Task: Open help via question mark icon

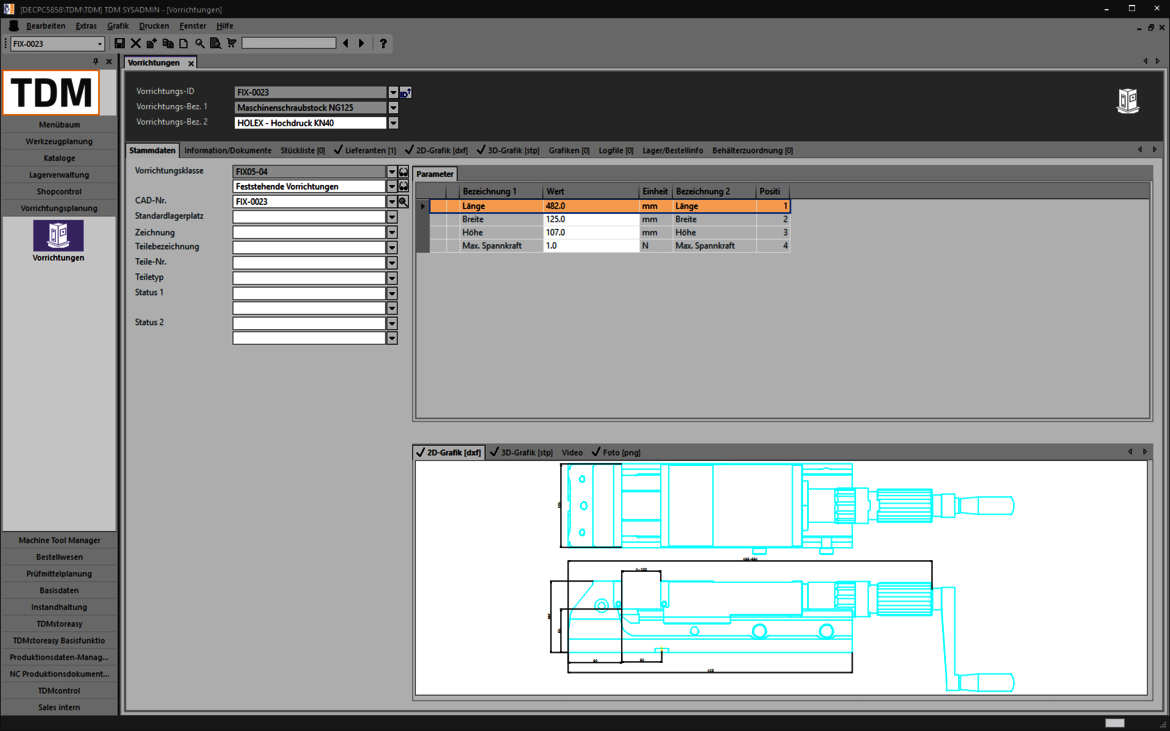Action: tap(383, 43)
